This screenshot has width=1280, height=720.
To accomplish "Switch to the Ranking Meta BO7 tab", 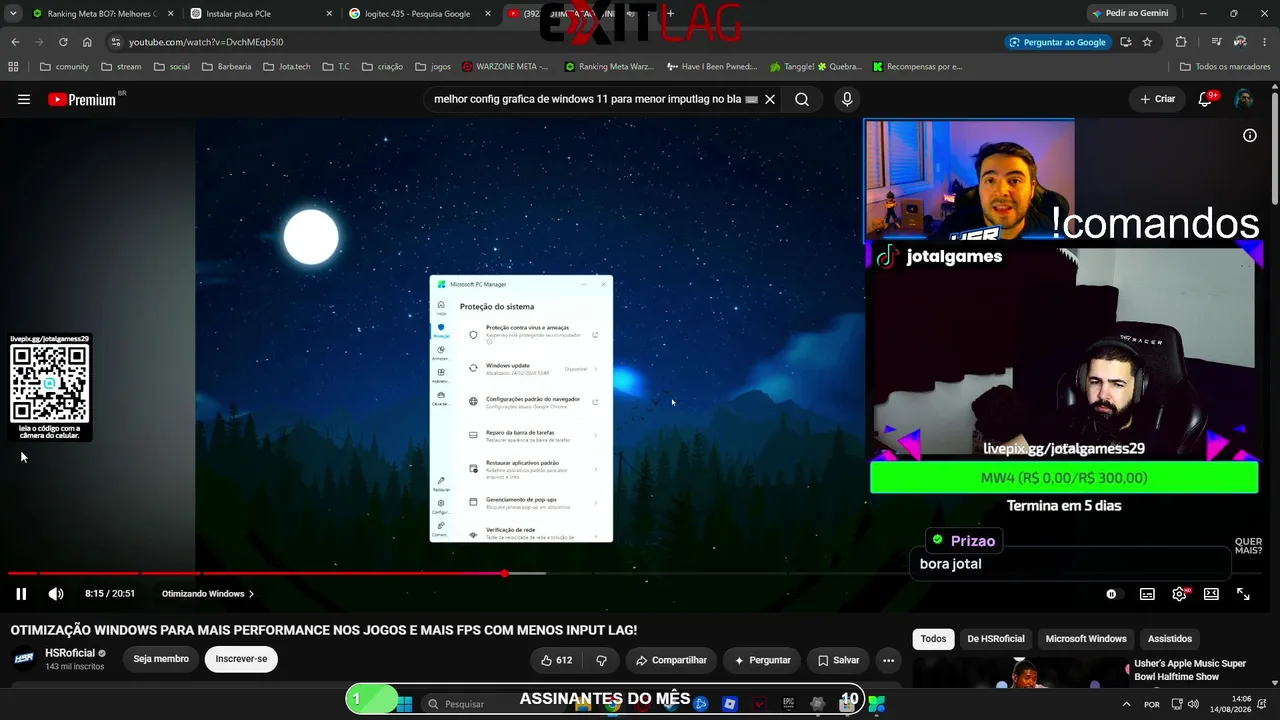I will click(x=101, y=14).
